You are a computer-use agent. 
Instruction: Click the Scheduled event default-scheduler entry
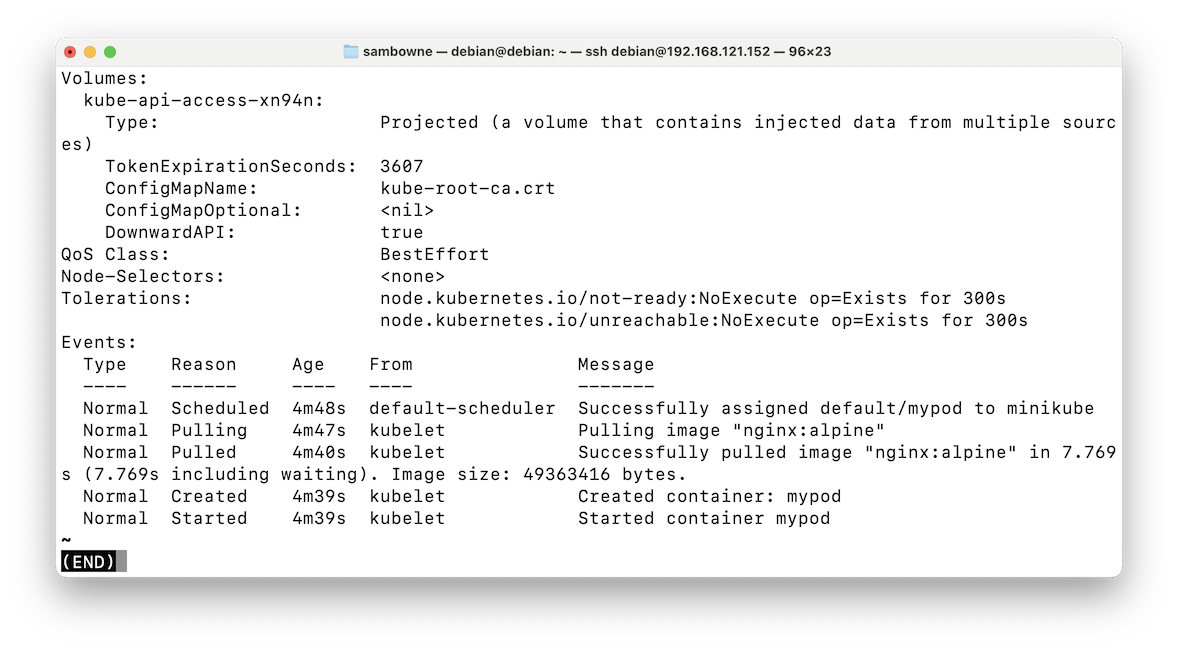point(462,408)
